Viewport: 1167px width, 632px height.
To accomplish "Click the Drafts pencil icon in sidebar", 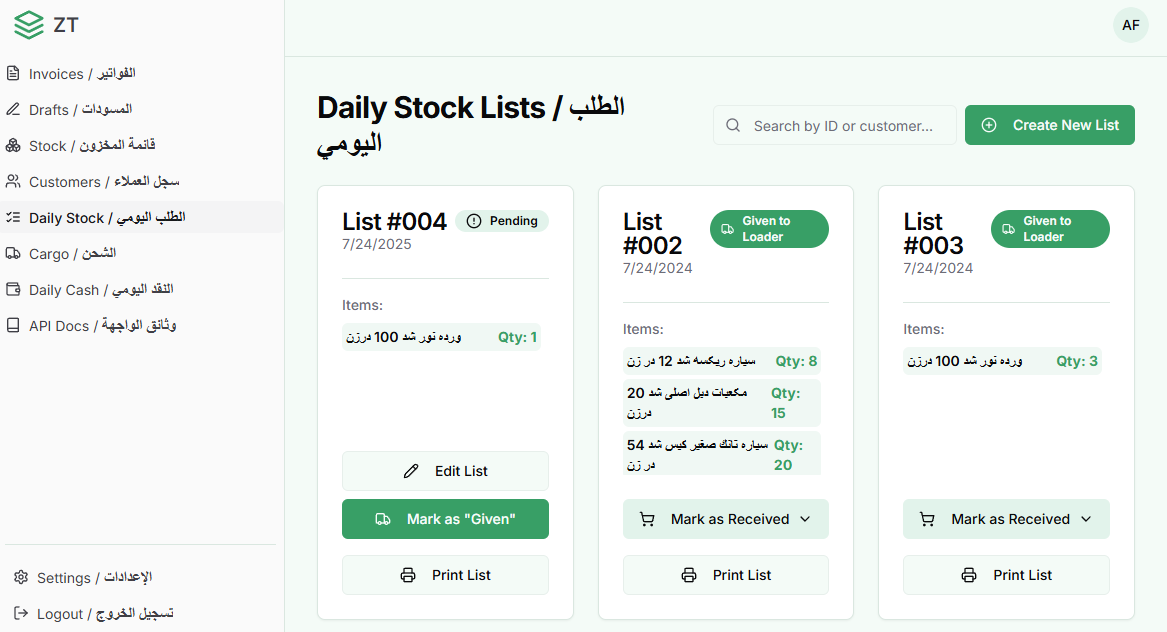I will [x=13, y=109].
